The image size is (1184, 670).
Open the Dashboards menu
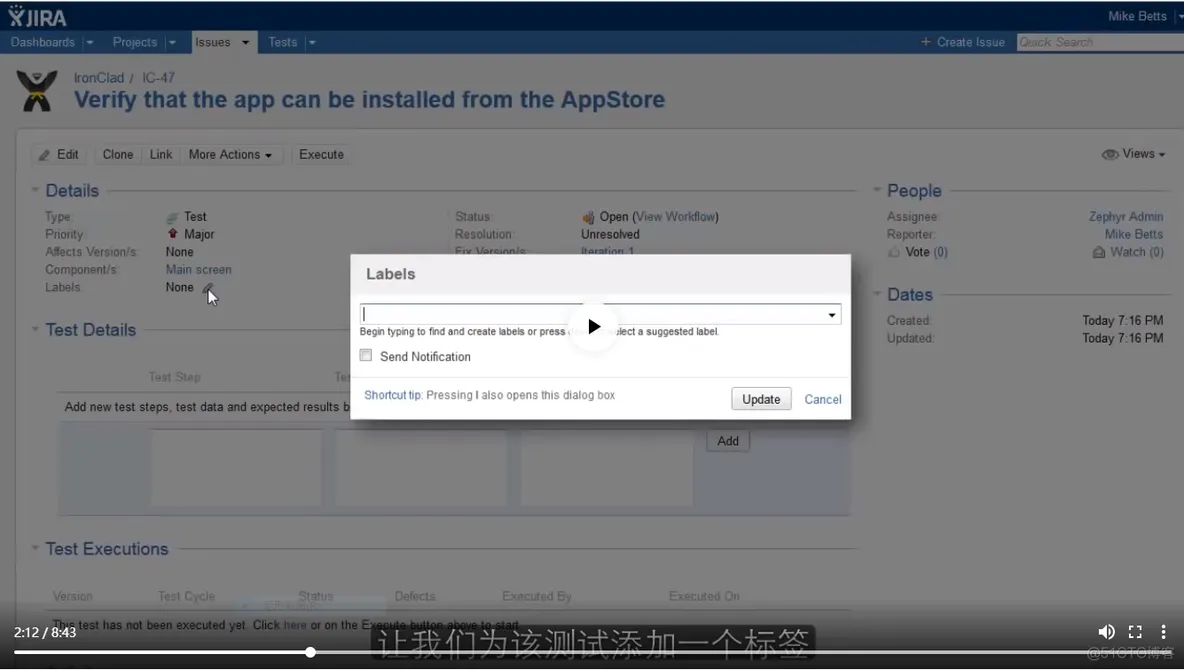pos(42,42)
